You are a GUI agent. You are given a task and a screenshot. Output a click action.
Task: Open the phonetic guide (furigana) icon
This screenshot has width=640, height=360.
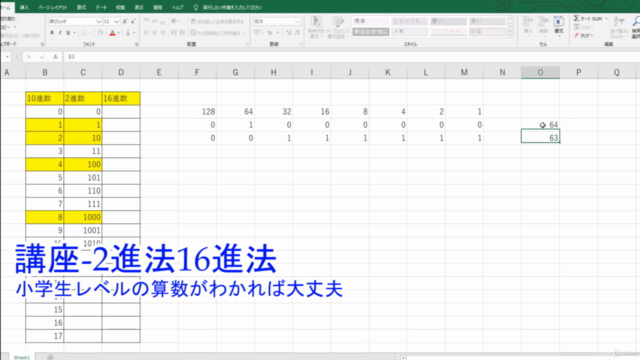click(128, 33)
